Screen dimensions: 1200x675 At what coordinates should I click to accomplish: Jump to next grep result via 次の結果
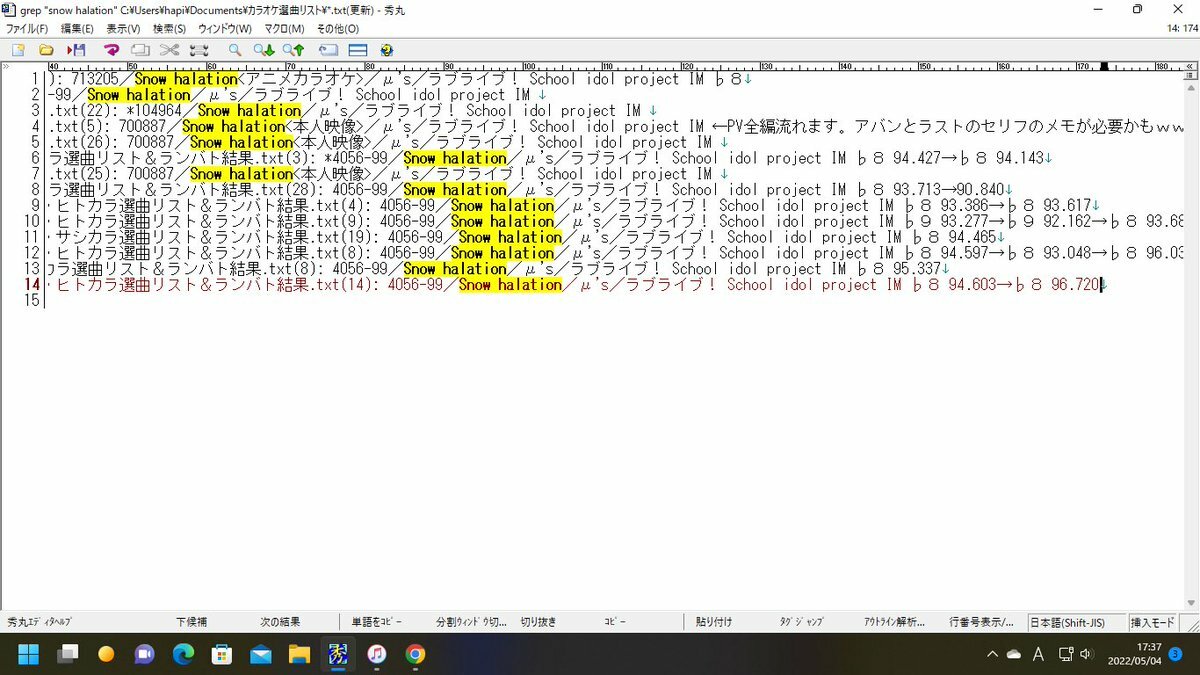(280, 621)
